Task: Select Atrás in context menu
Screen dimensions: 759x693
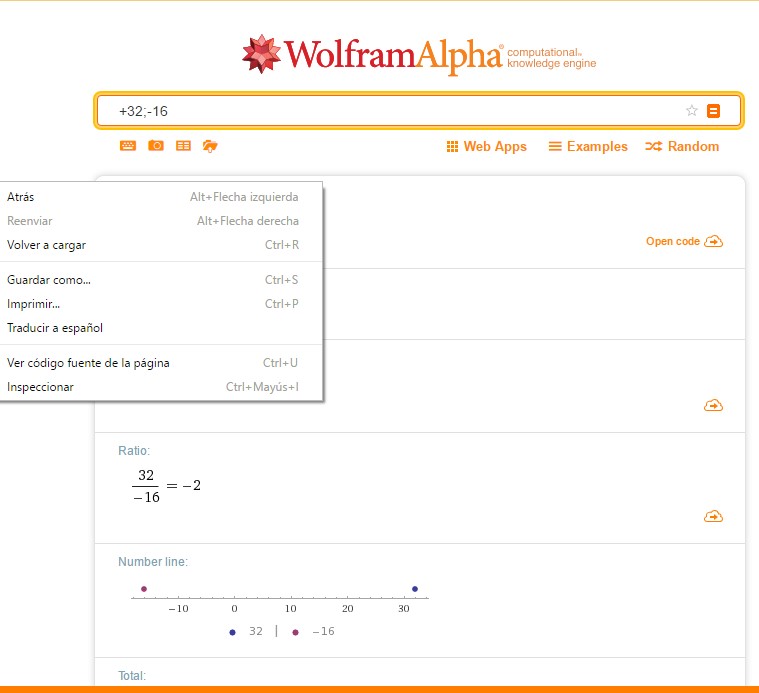Action: [x=21, y=197]
